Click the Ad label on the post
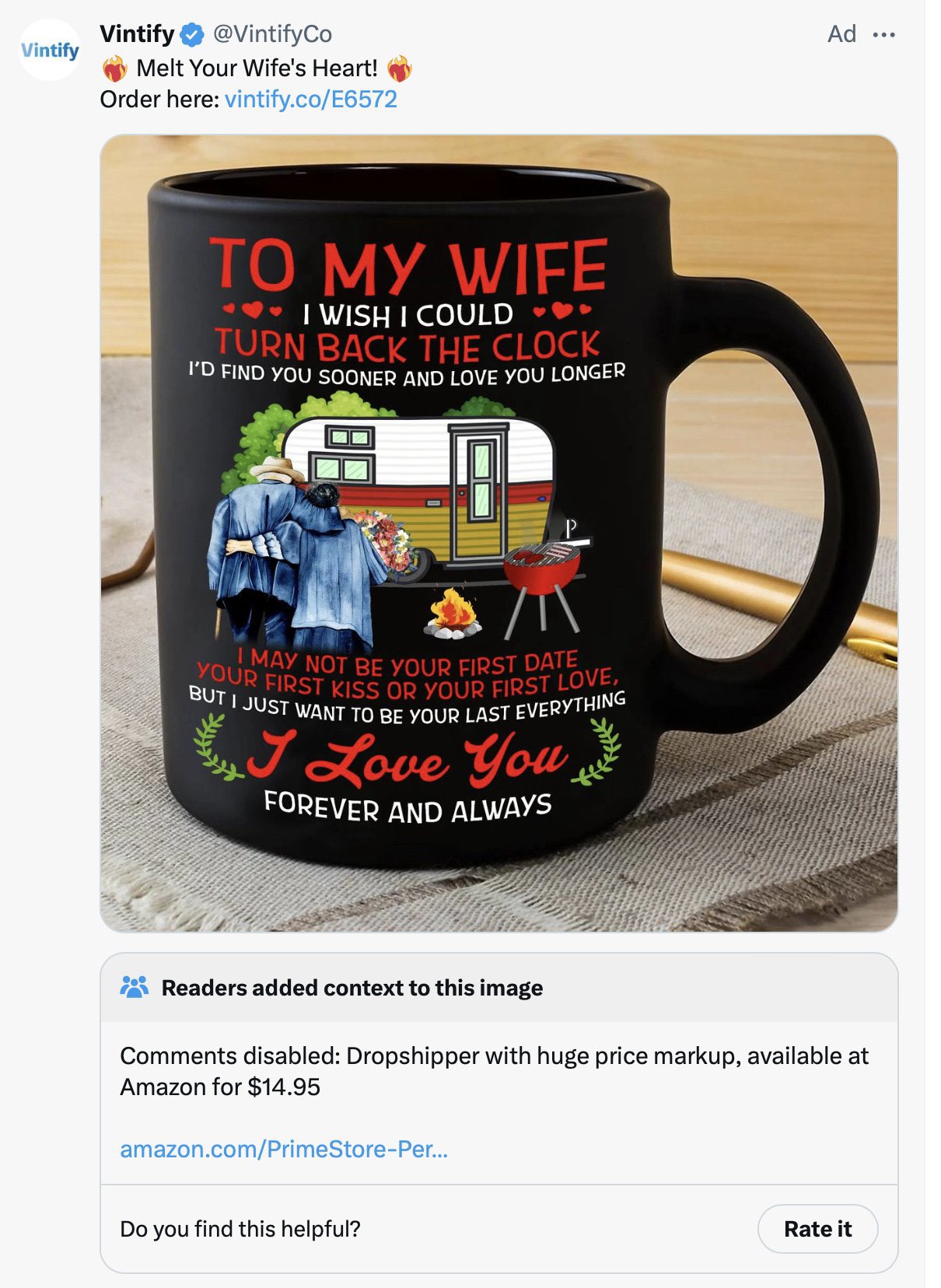The height and width of the screenshot is (1288, 941). pyautogui.click(x=841, y=34)
